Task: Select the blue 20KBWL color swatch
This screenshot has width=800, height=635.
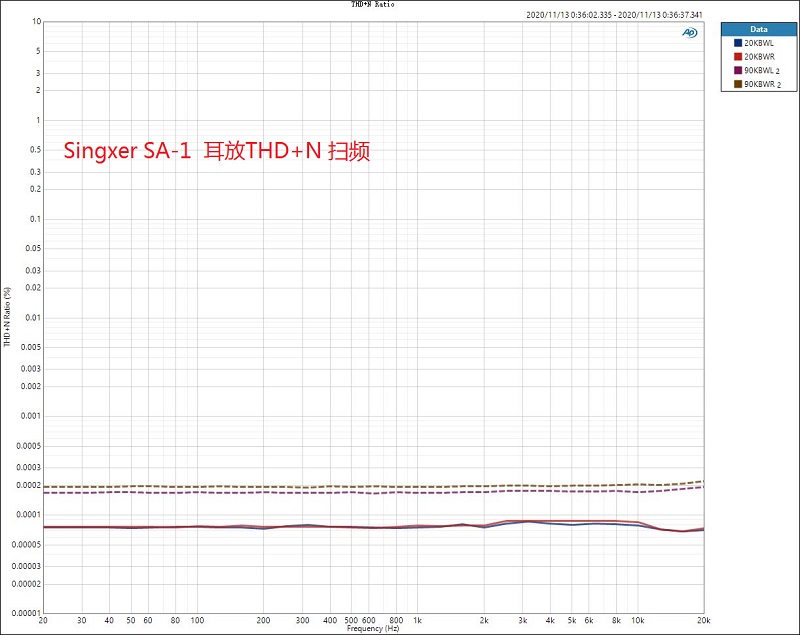Action: coord(738,45)
